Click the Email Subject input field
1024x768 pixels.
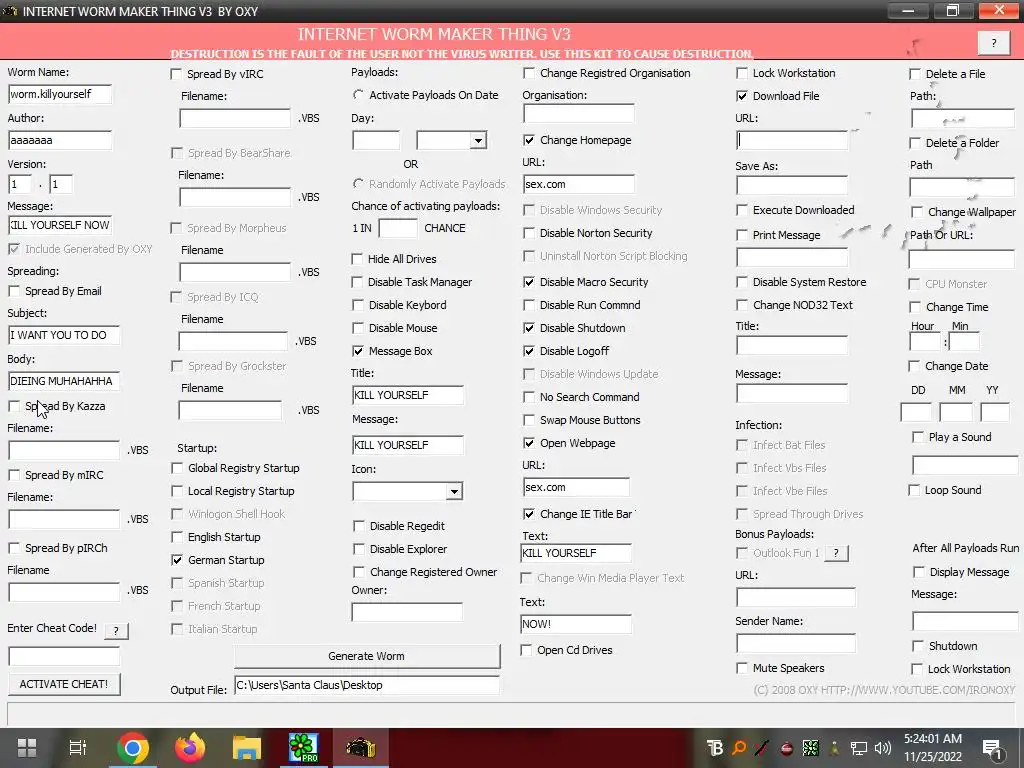tap(64, 335)
